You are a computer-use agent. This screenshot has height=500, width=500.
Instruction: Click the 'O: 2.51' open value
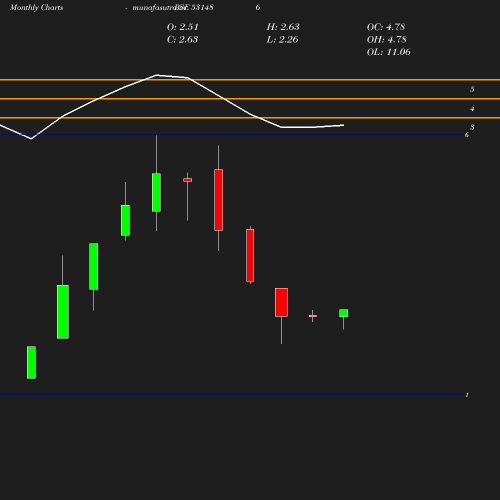[x=183, y=27]
